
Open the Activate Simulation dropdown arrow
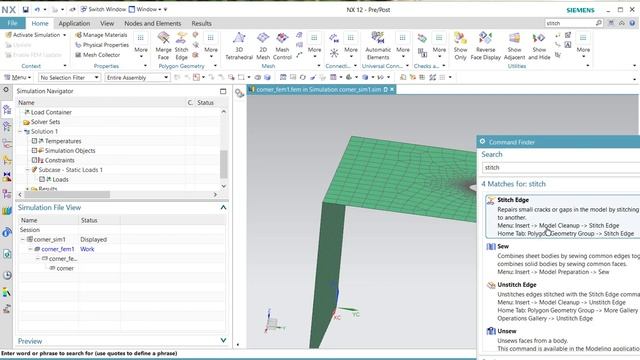click(64, 35)
